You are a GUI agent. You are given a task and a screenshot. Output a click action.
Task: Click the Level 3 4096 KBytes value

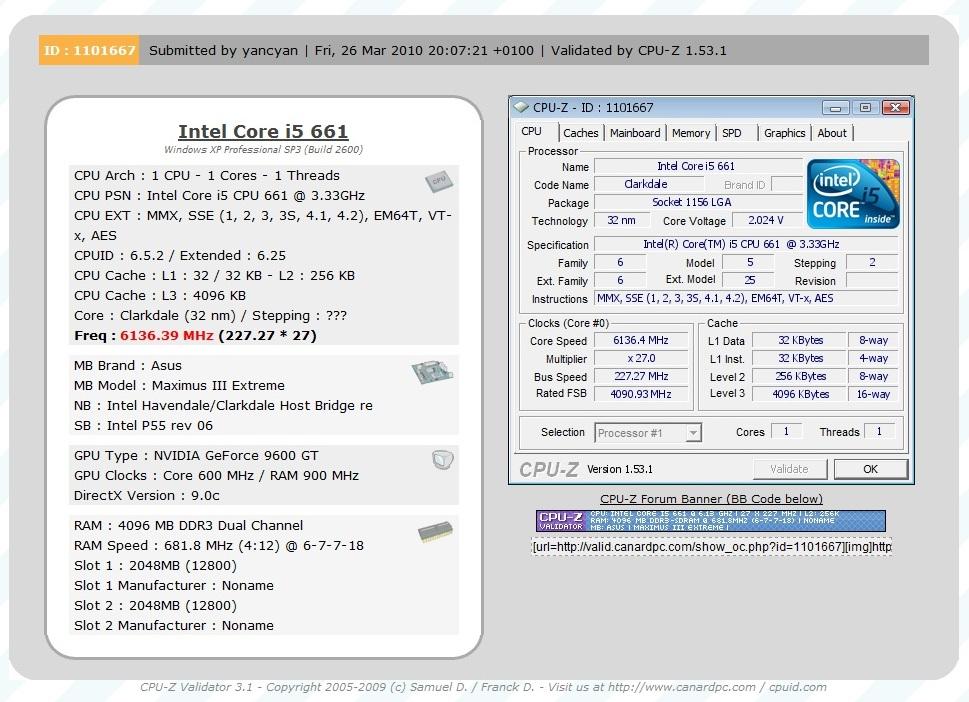click(x=799, y=394)
